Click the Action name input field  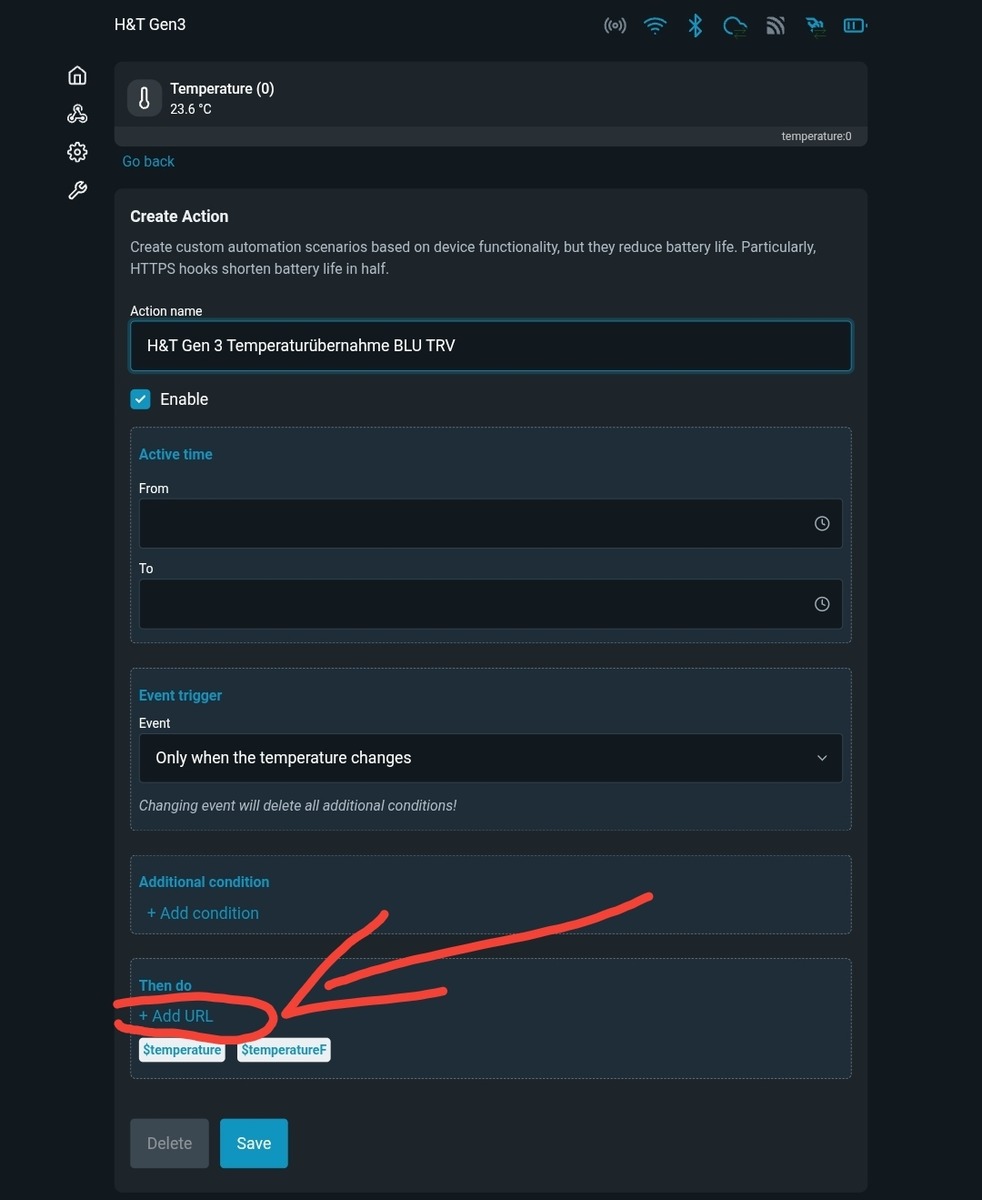point(490,346)
